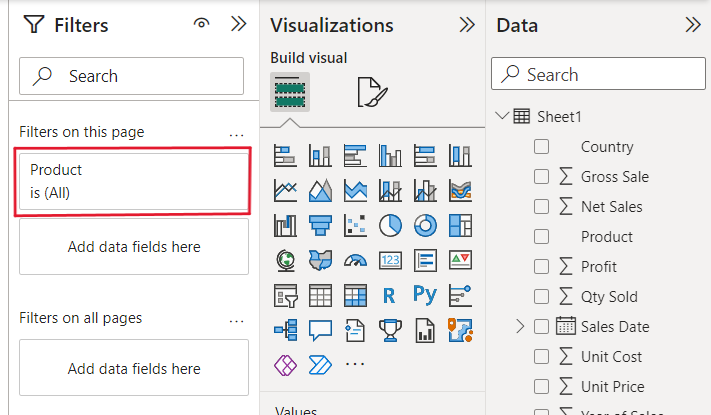
Task: Choose the donut chart visual
Action: click(x=424, y=226)
